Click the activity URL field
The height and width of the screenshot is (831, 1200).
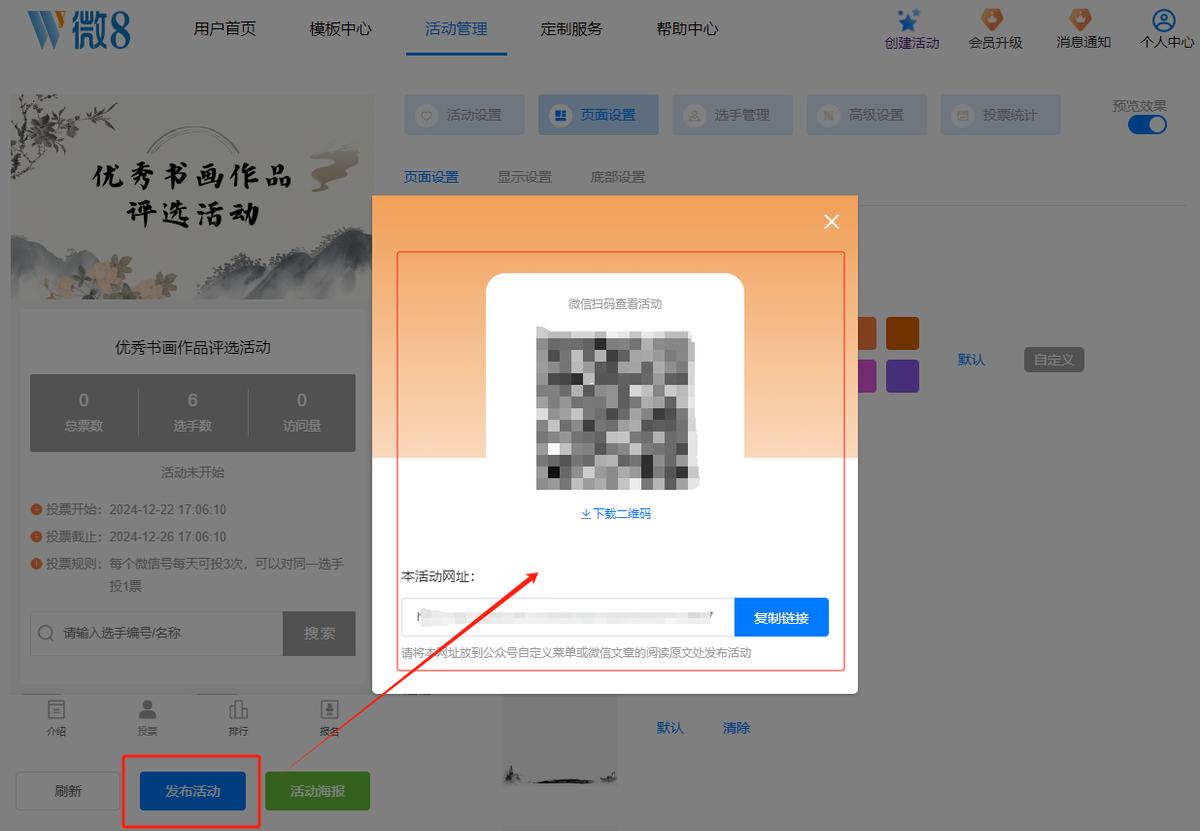[x=568, y=617]
